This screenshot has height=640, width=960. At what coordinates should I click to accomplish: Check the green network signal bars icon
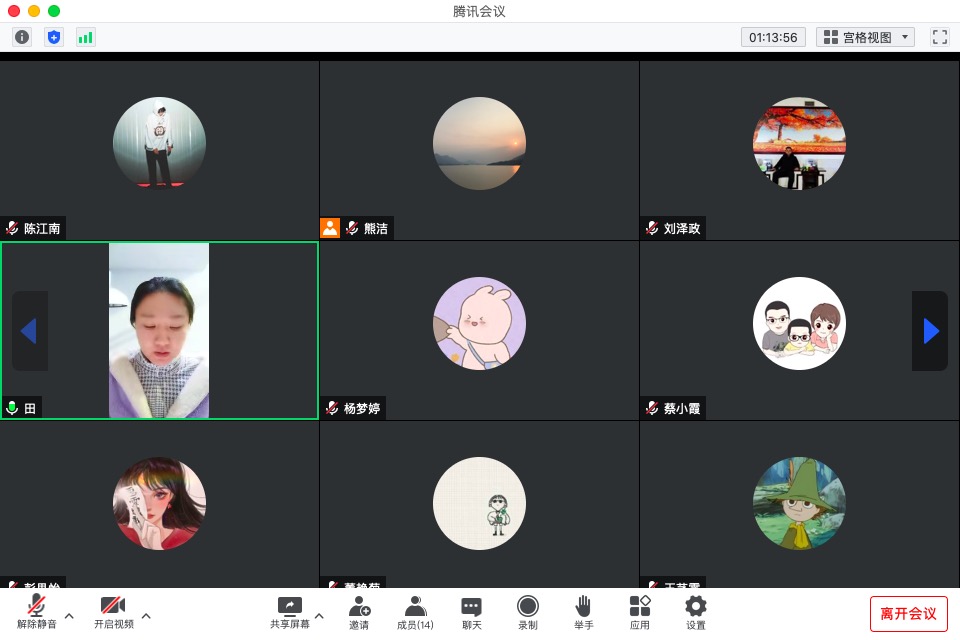86,37
